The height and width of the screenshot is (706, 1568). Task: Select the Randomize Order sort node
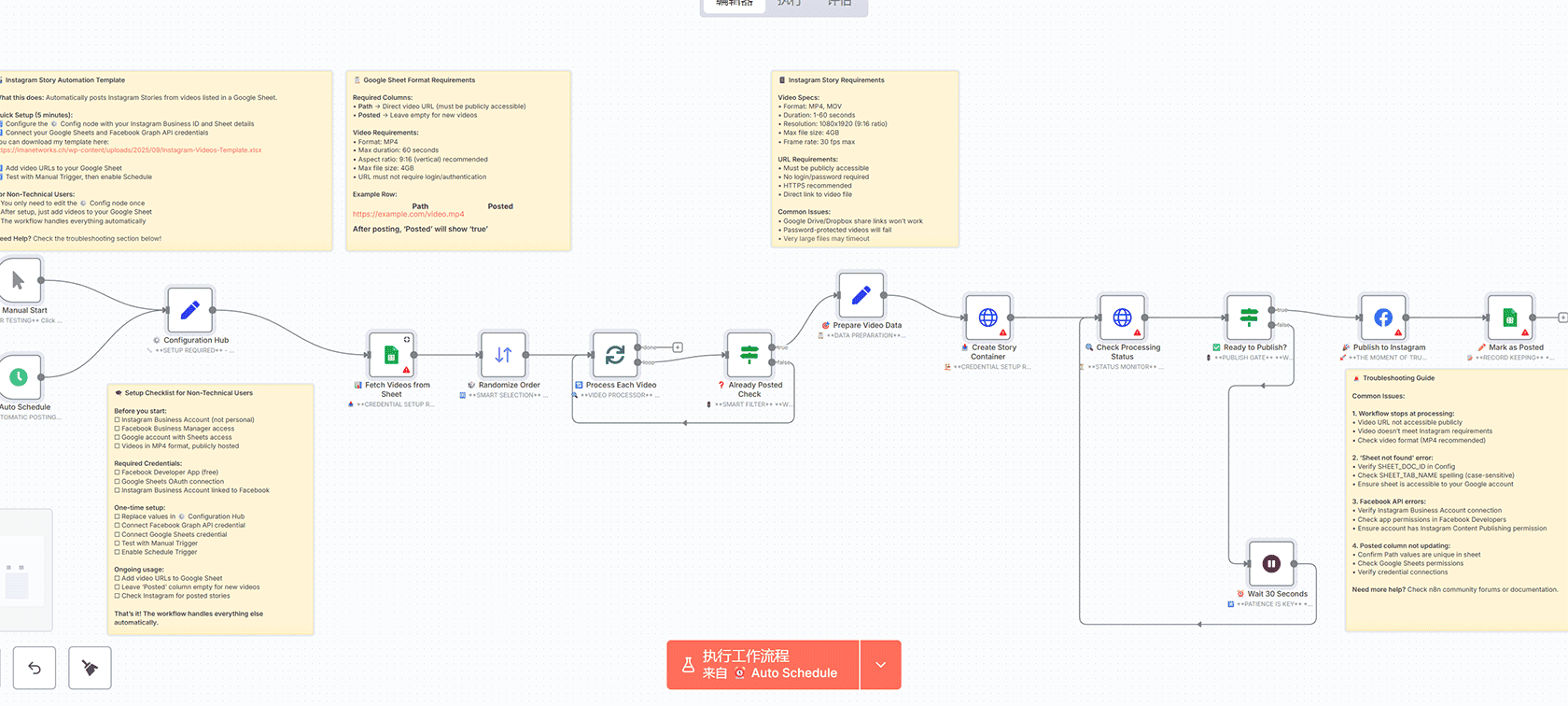point(503,355)
